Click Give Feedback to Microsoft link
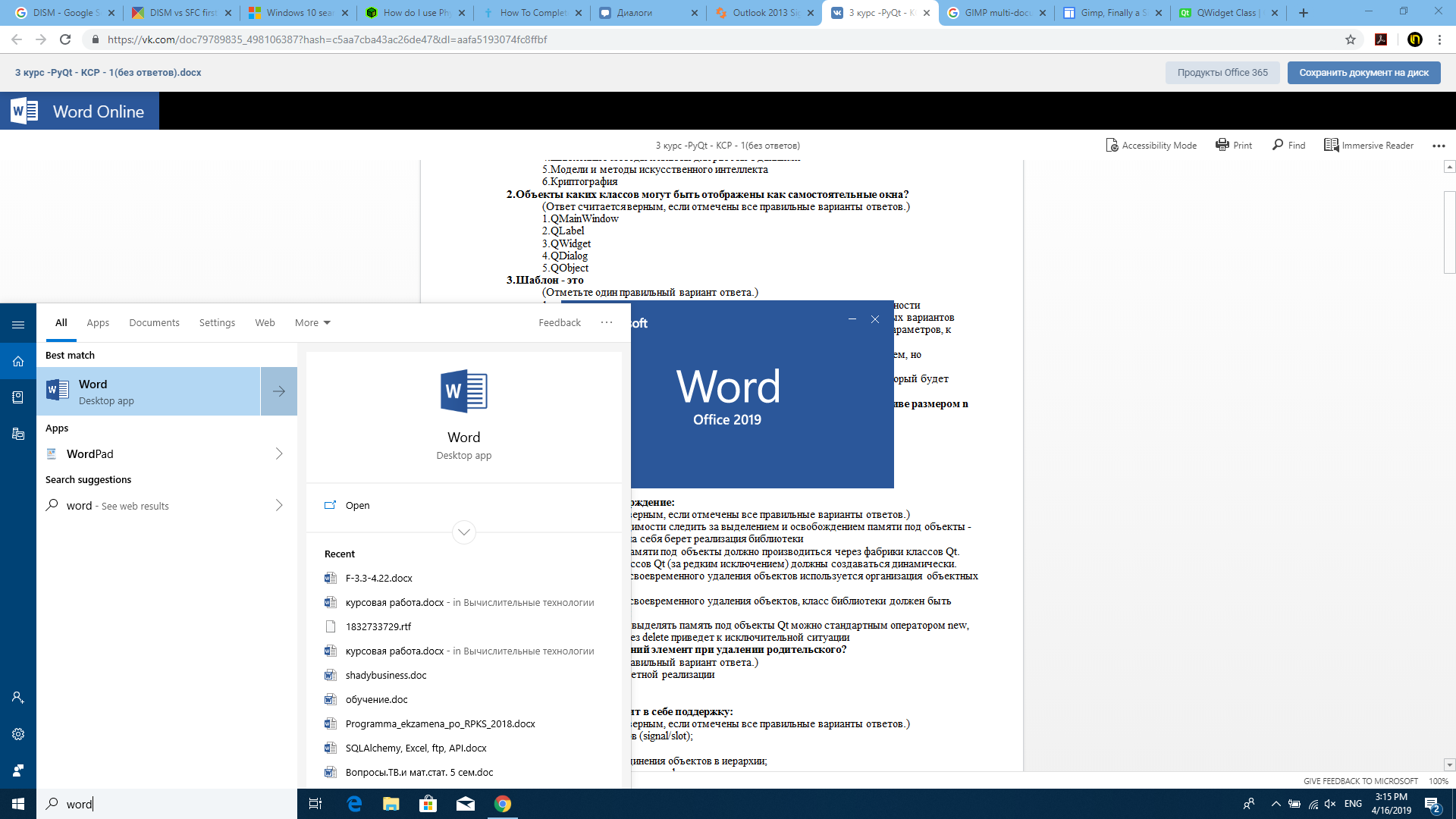This screenshot has height=819, width=1456. coord(1360,781)
